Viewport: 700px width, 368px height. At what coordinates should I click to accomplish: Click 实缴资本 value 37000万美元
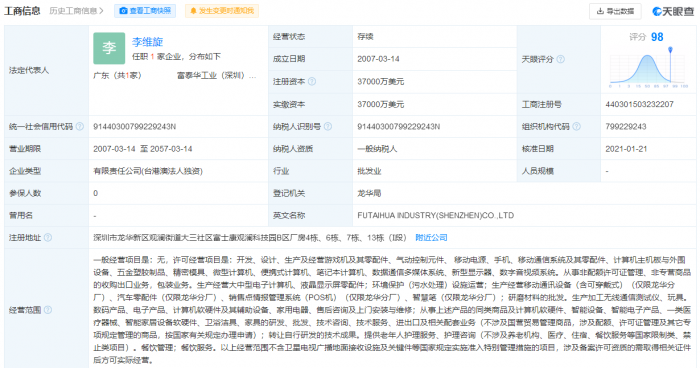pyautogui.click(x=381, y=104)
